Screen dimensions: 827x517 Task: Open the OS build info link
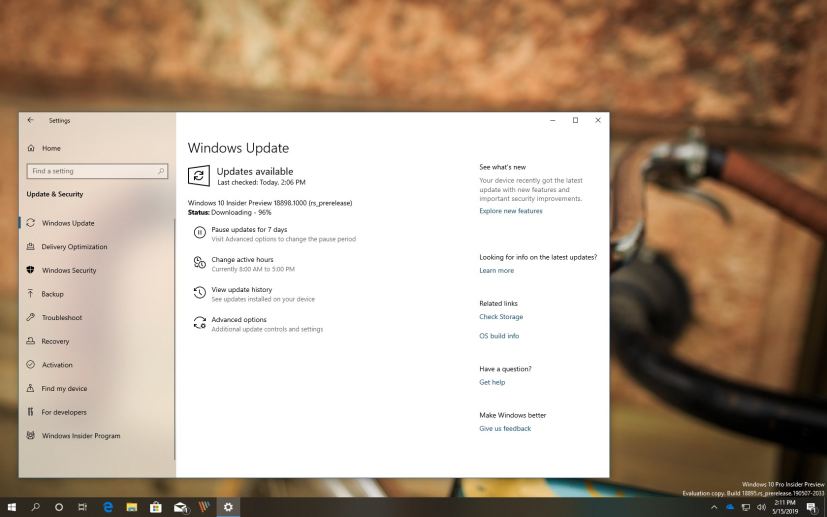499,336
